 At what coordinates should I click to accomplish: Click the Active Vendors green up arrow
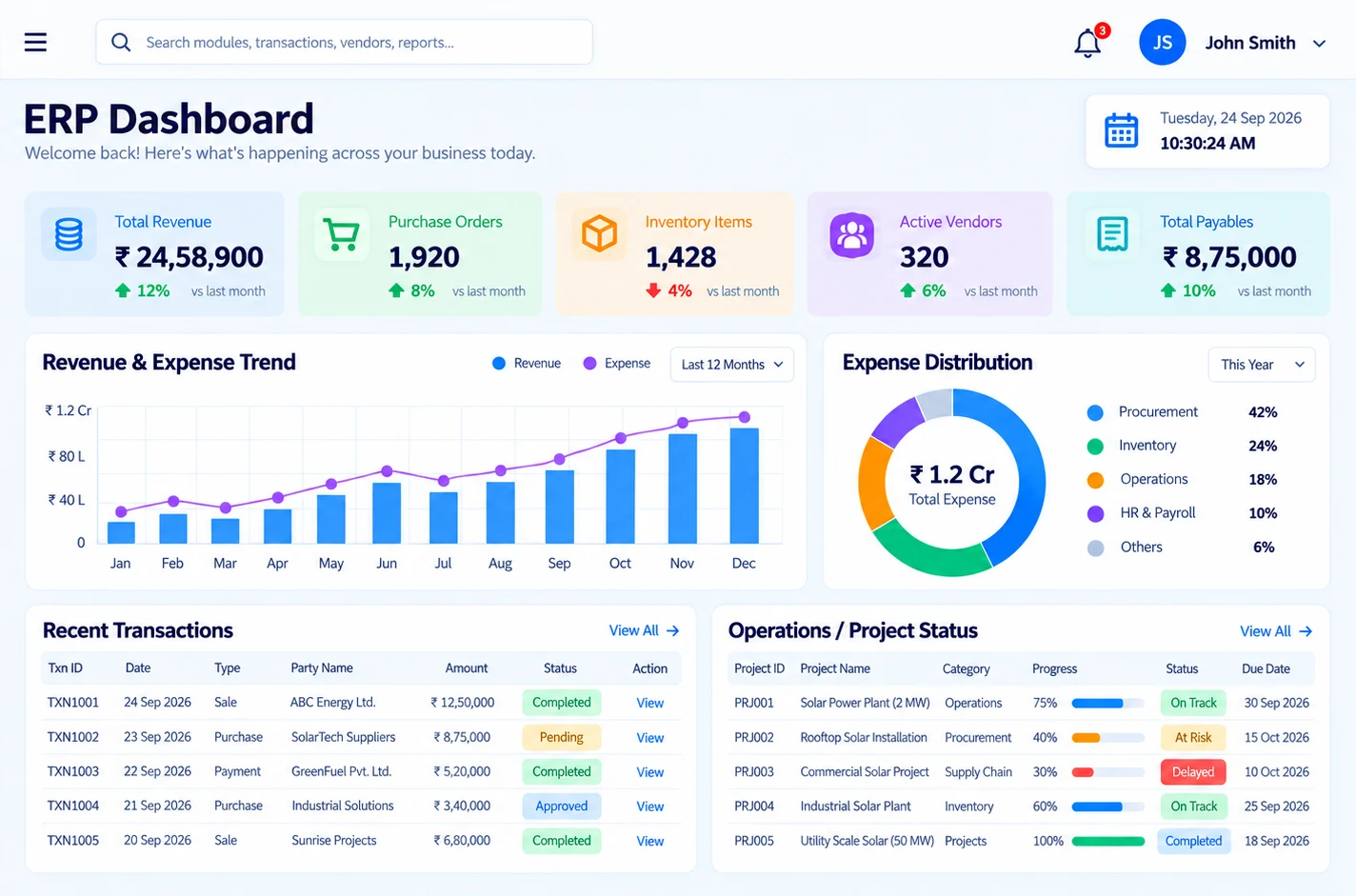tap(907, 290)
